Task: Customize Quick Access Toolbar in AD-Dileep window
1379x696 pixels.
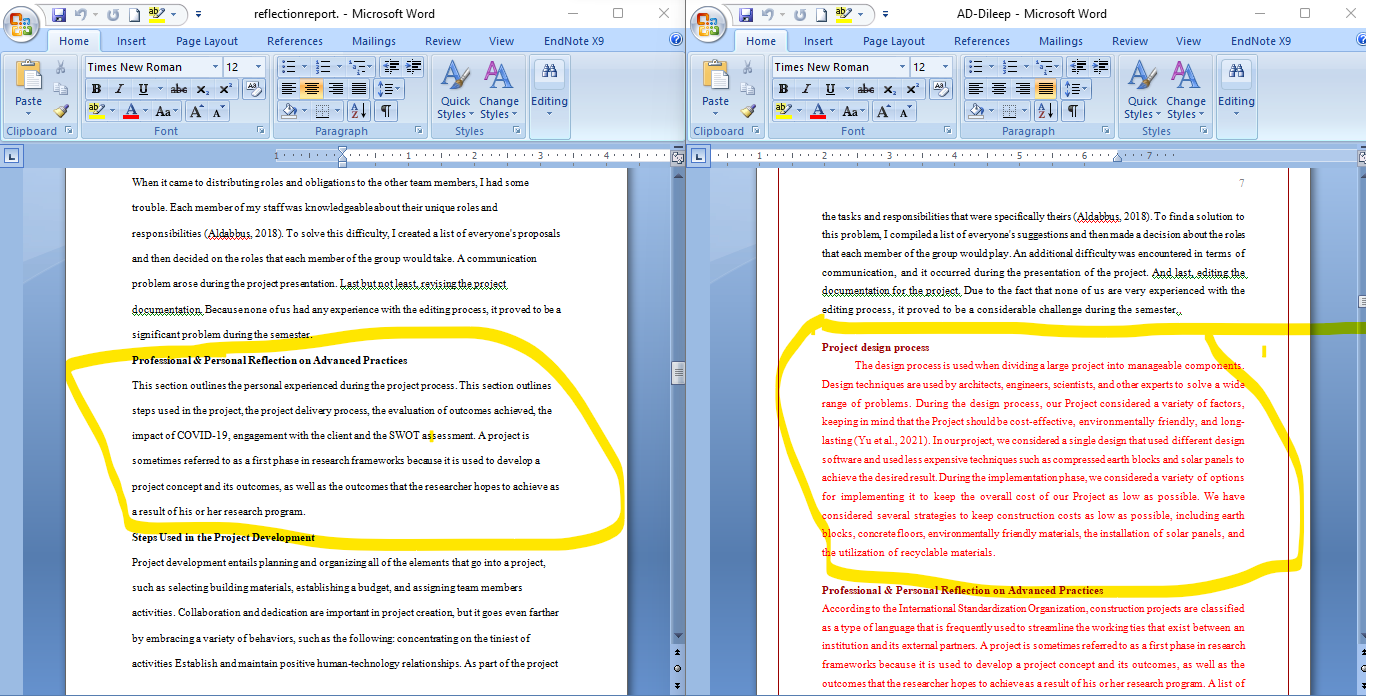Action: [885, 15]
